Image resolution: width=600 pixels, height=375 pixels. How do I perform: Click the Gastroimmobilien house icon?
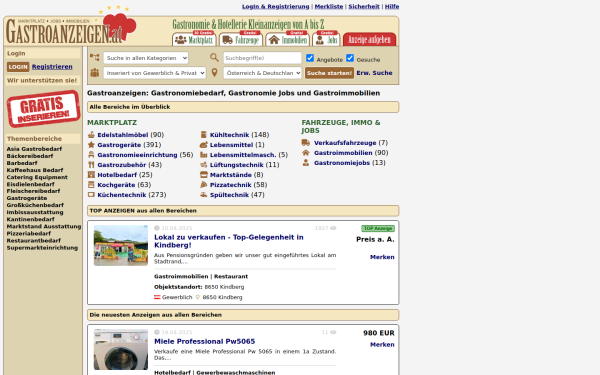[306, 153]
